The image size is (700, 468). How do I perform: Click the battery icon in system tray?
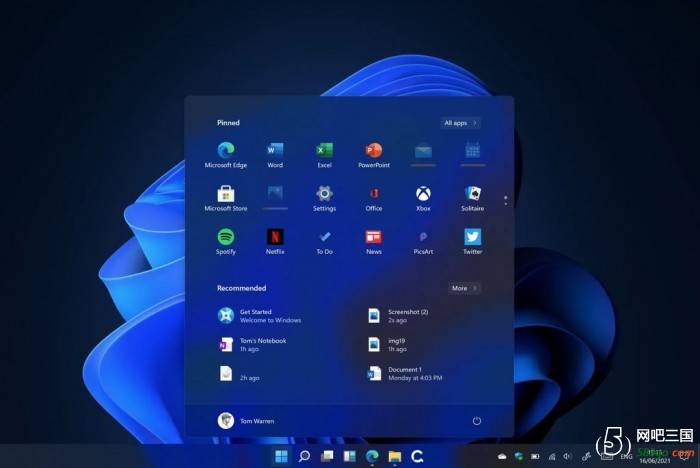pyautogui.click(x=535, y=456)
